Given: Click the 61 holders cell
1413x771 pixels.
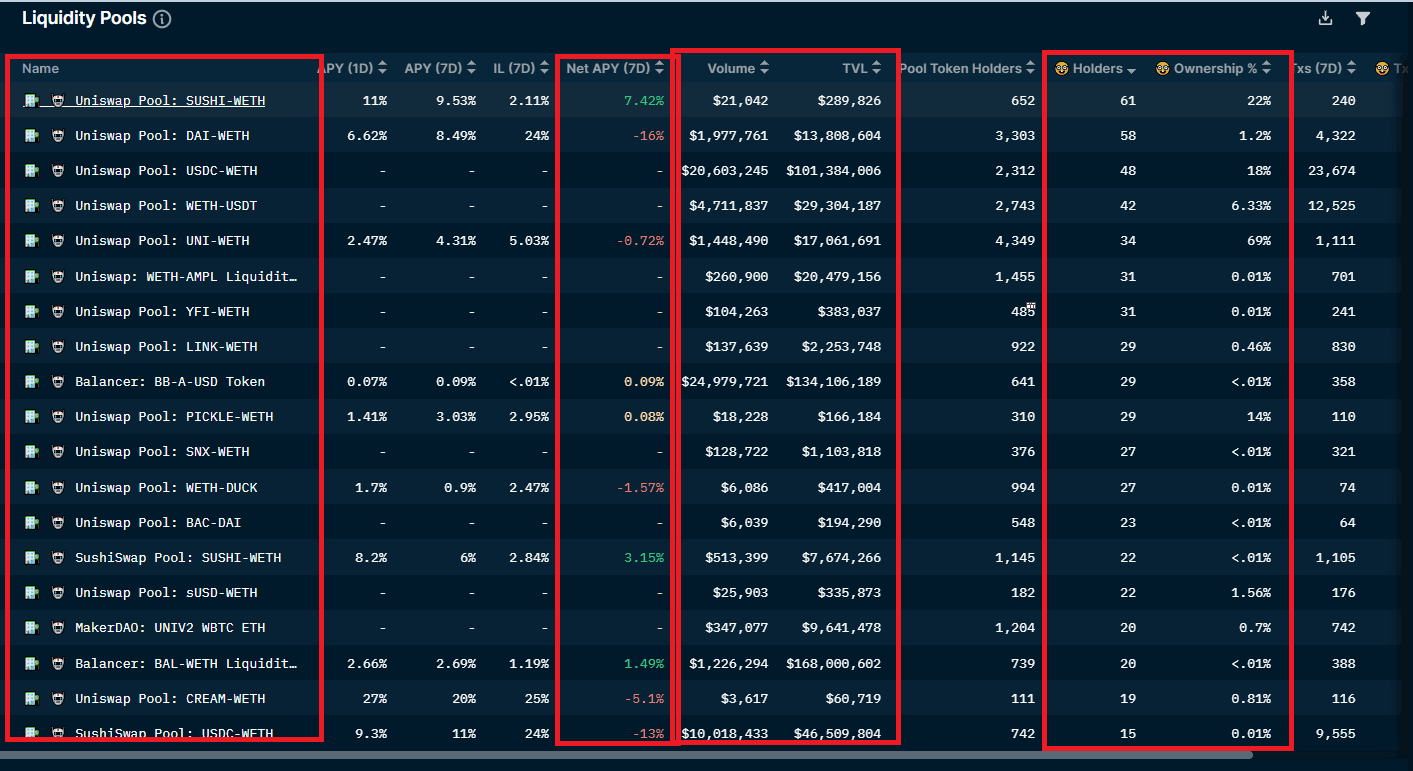Looking at the screenshot, I should click(x=1128, y=101).
